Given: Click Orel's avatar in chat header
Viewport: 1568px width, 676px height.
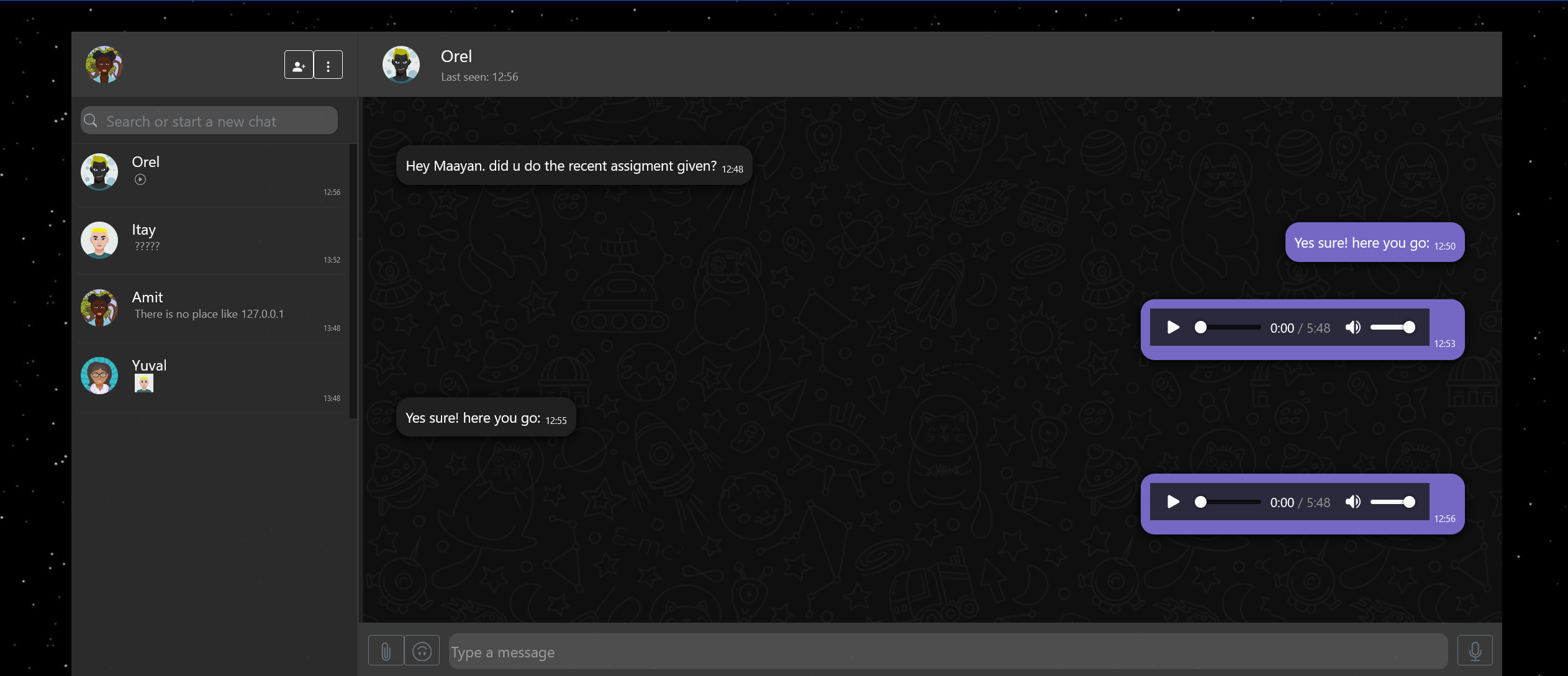Looking at the screenshot, I should (x=401, y=64).
